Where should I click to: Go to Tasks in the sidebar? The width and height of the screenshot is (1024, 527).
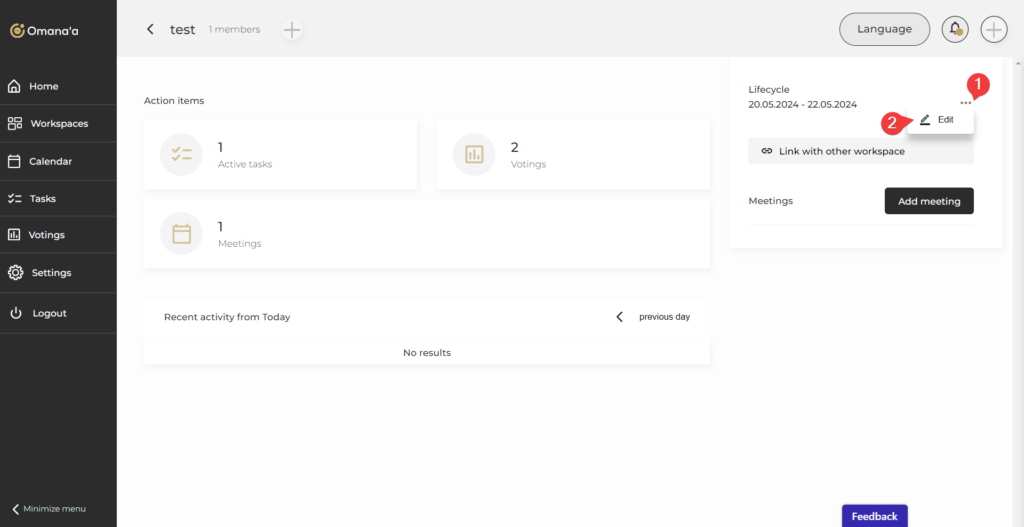pos(42,199)
